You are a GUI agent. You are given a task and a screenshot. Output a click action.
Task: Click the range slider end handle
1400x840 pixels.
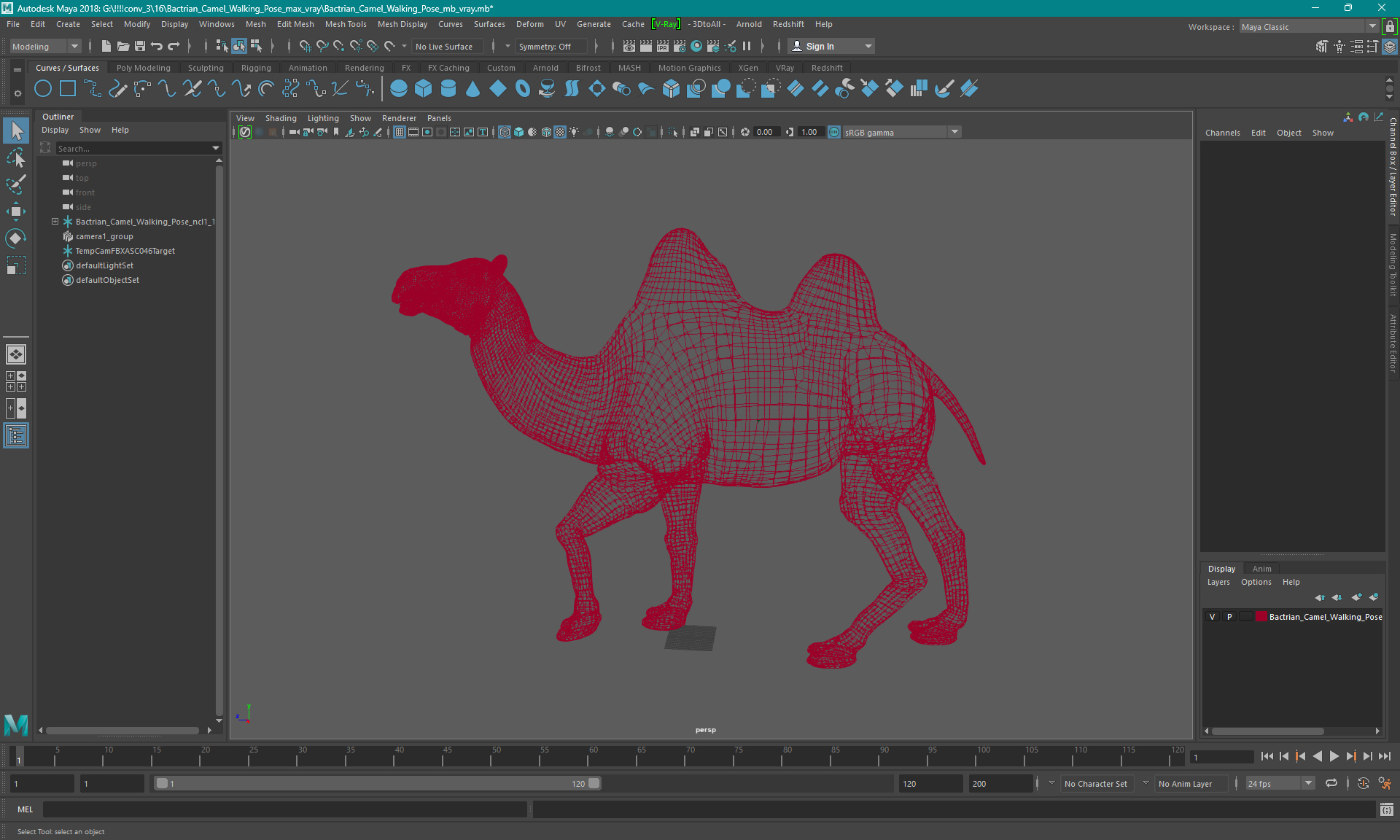(594, 783)
